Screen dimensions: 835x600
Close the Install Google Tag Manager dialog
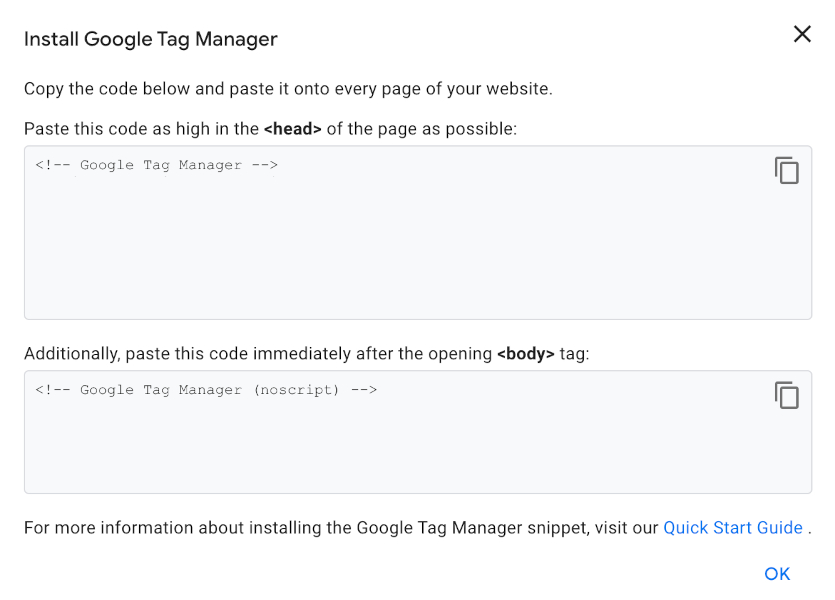click(x=802, y=33)
